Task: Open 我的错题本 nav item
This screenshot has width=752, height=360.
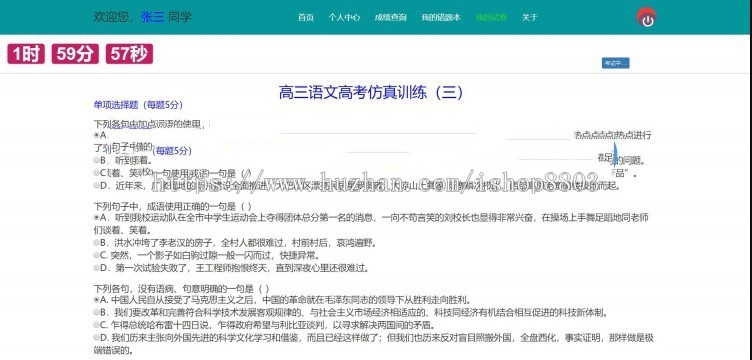Action: point(441,18)
